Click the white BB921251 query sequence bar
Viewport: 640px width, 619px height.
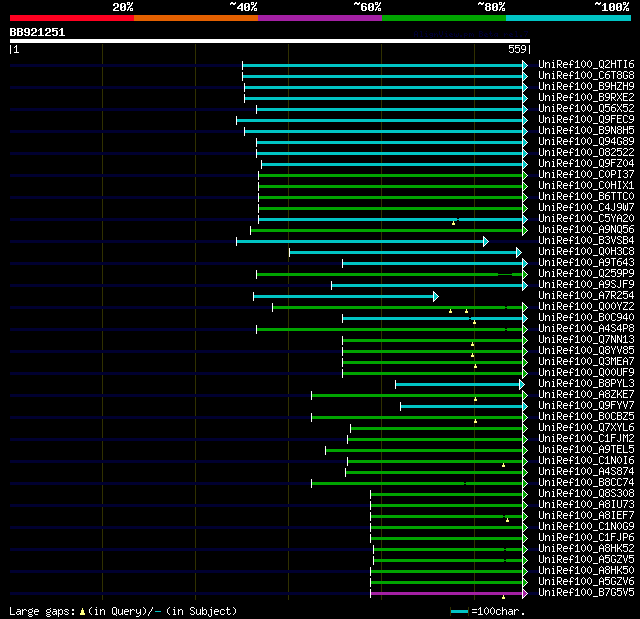click(270, 41)
